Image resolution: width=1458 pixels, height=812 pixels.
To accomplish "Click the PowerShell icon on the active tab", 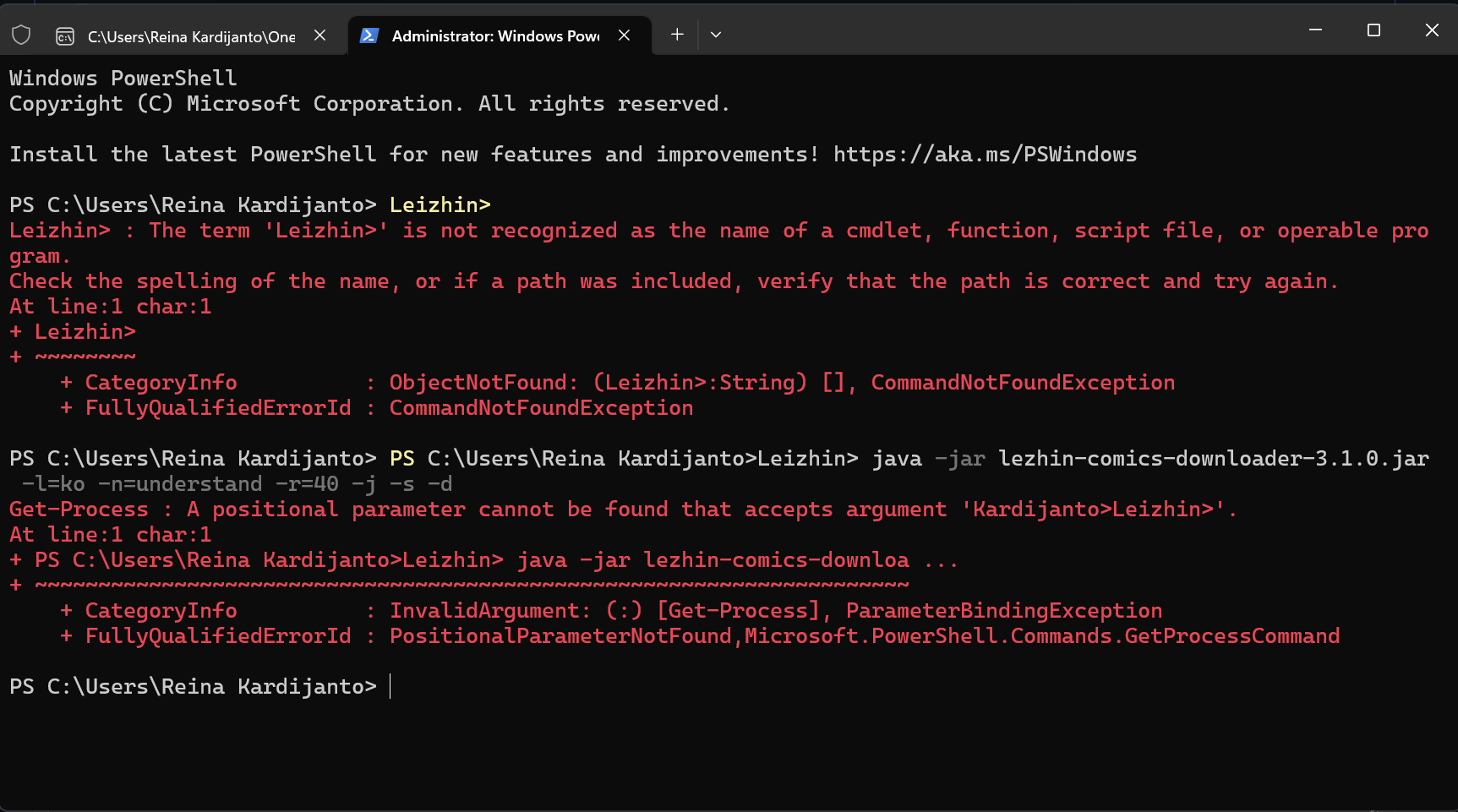I will (x=369, y=35).
